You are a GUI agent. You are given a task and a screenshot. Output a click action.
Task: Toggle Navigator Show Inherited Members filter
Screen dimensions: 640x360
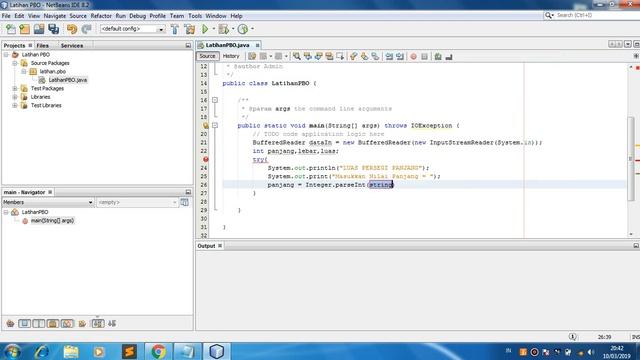click(x=10, y=323)
